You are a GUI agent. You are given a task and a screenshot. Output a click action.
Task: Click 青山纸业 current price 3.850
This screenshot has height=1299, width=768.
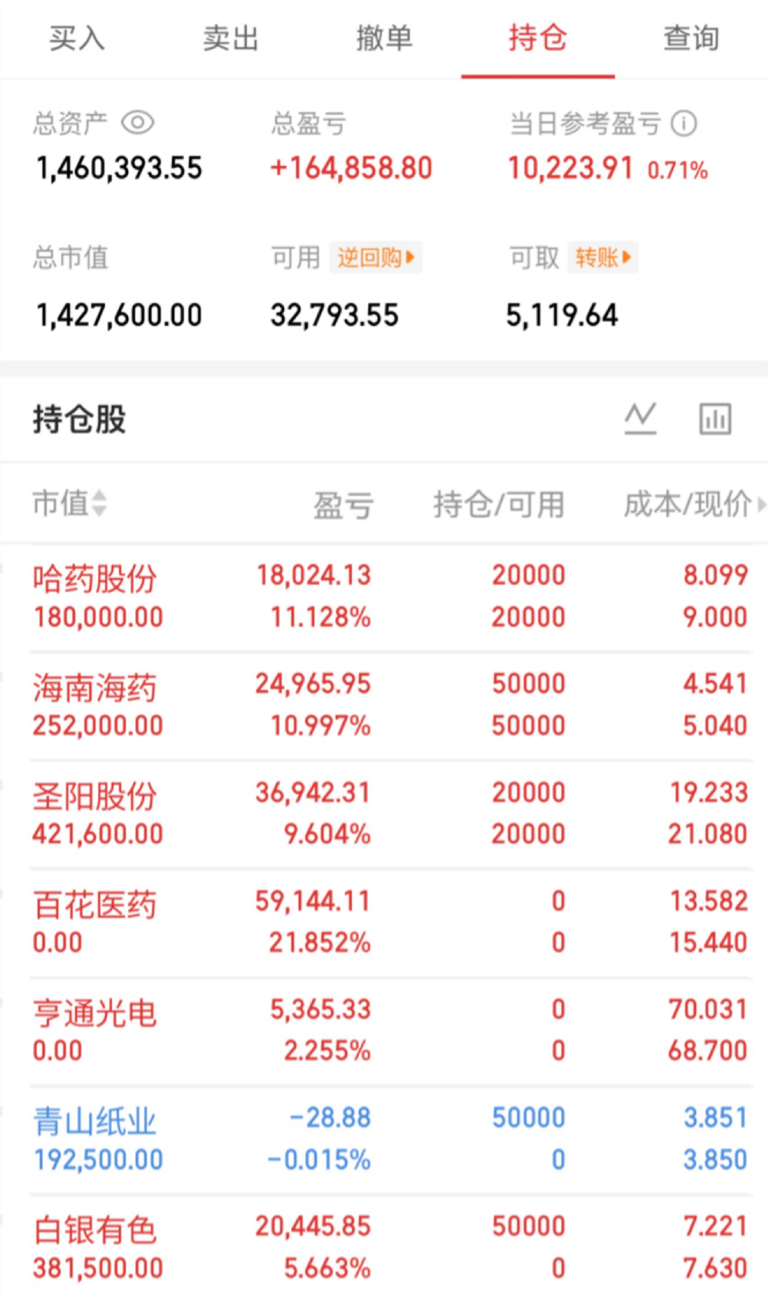point(715,1160)
